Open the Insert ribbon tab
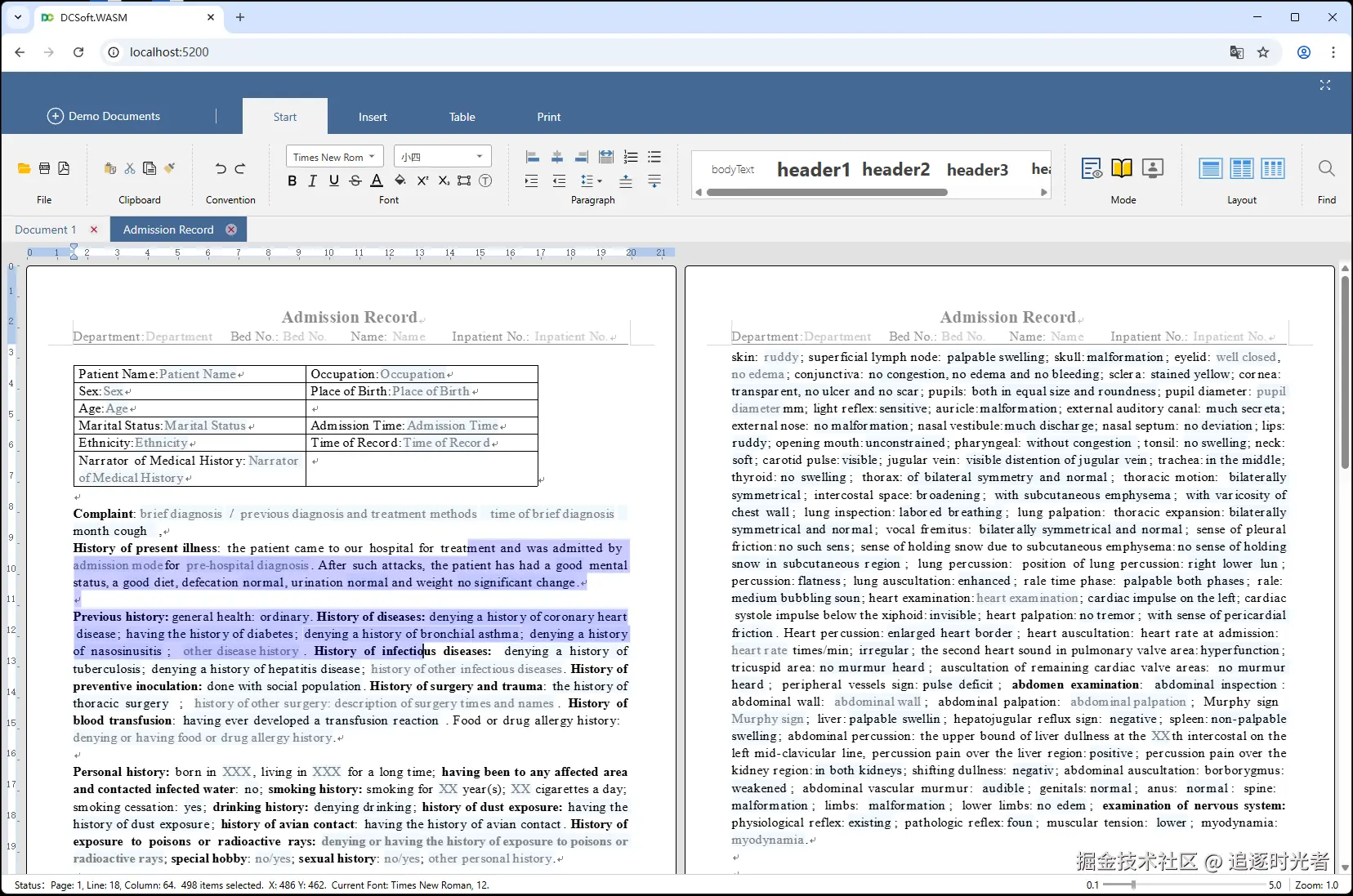The height and width of the screenshot is (896, 1353). tap(373, 117)
